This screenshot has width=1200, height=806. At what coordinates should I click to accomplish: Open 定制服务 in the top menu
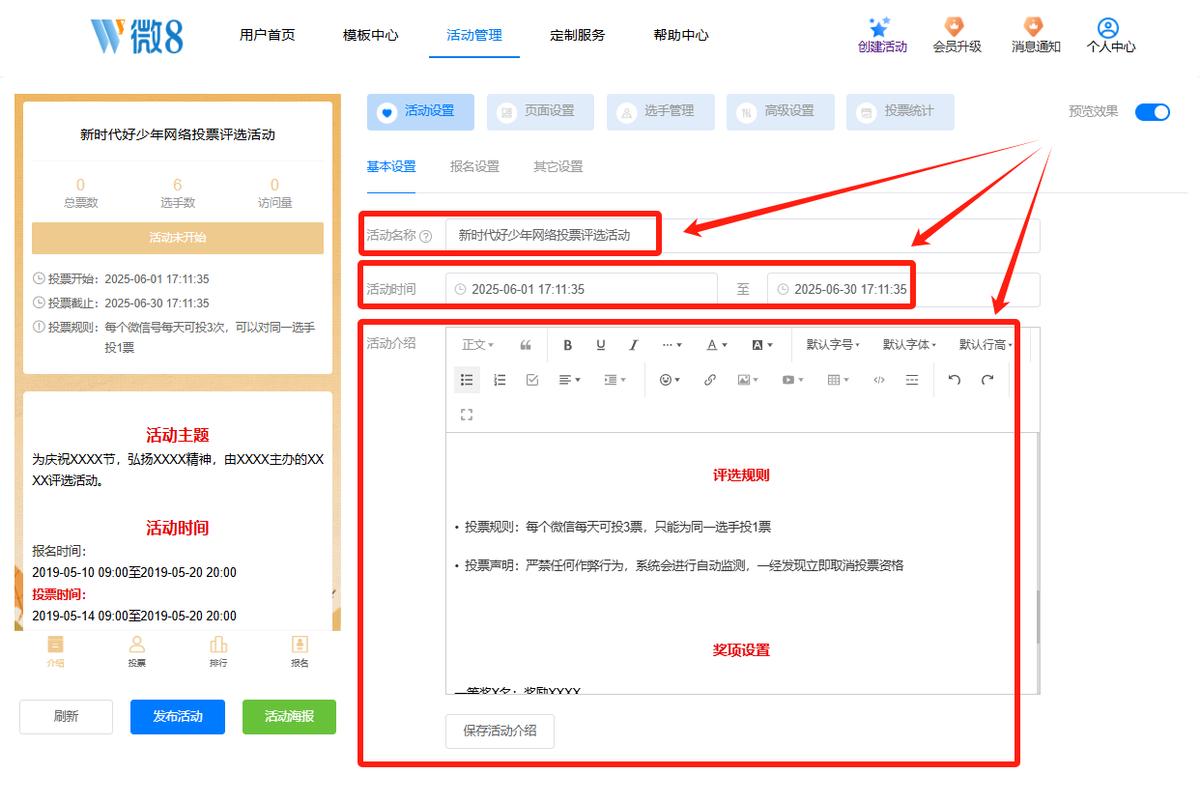click(577, 35)
